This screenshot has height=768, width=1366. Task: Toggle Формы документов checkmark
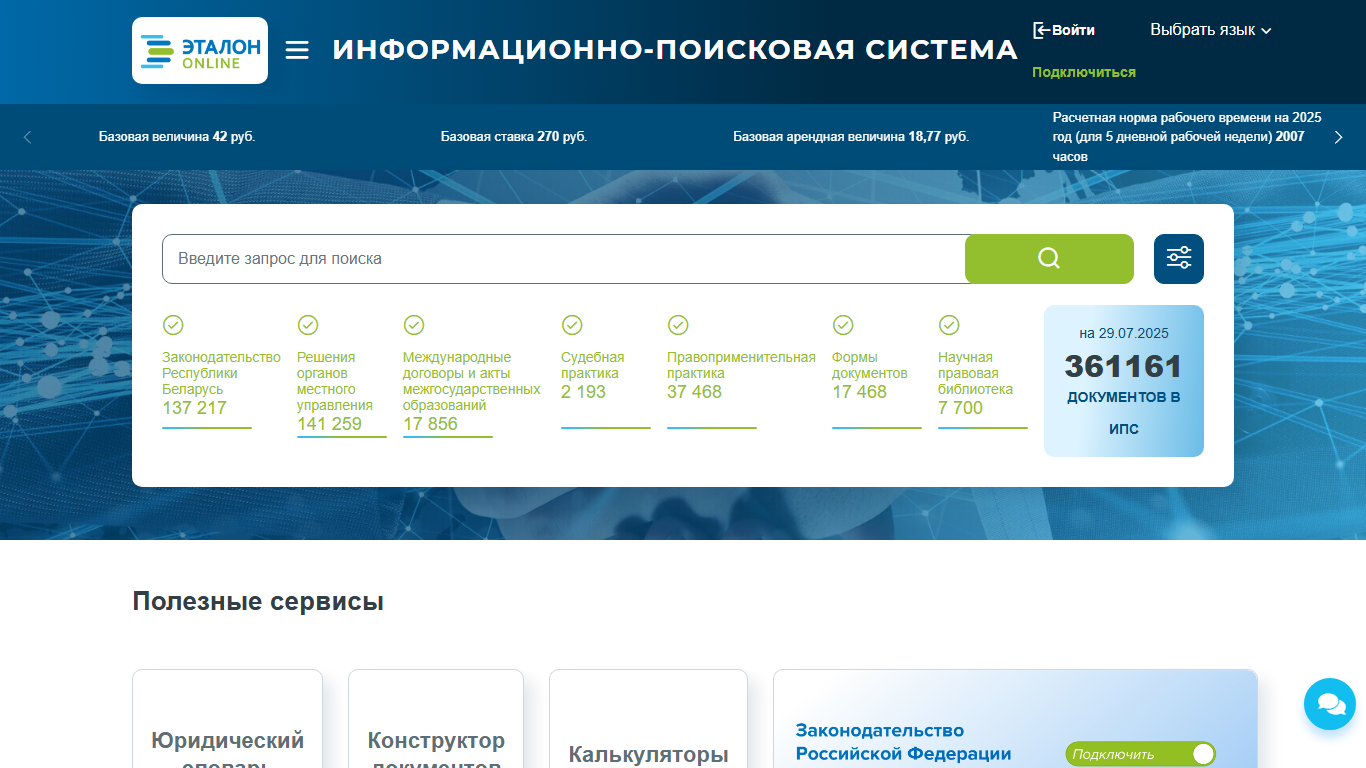(x=843, y=325)
